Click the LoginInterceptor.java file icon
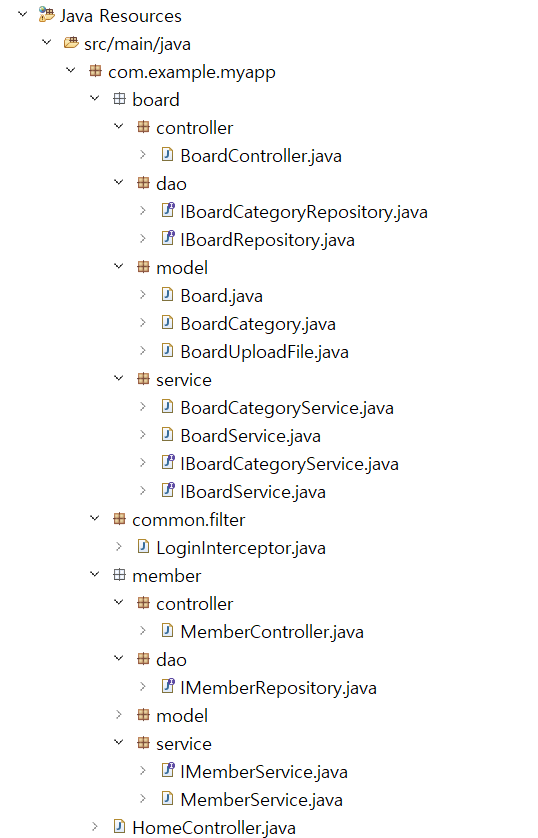This screenshot has height=838, width=538. point(143,546)
